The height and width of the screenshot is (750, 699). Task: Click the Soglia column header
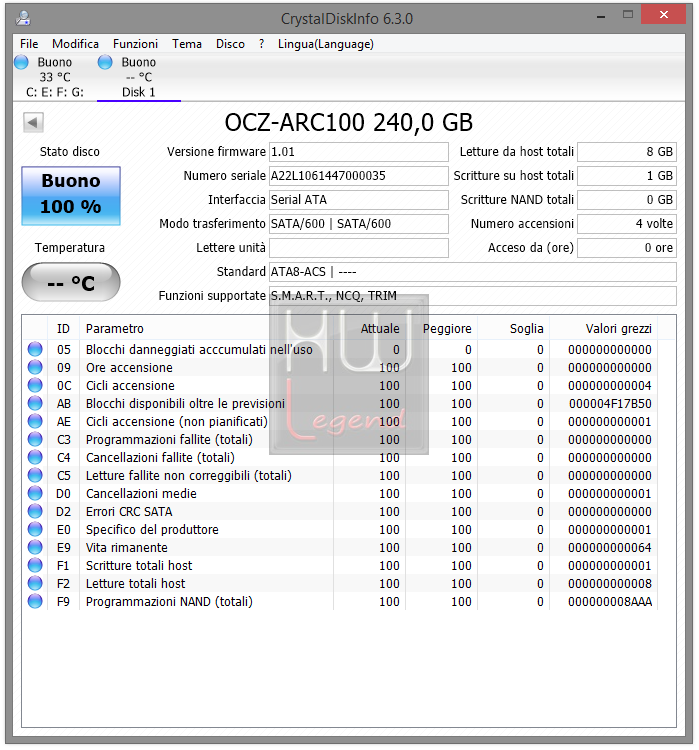coord(513,329)
